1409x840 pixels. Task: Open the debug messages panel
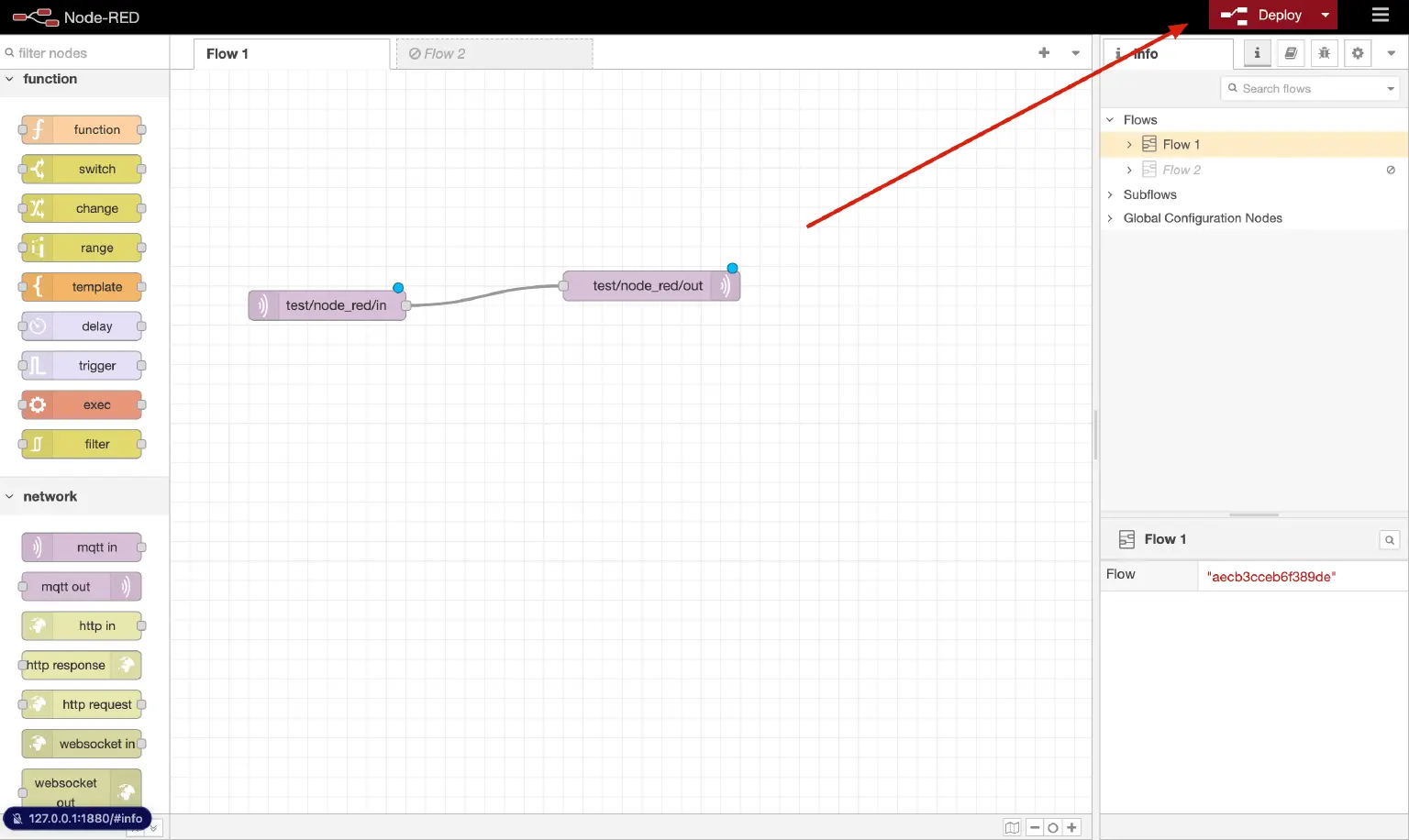tap(1325, 53)
